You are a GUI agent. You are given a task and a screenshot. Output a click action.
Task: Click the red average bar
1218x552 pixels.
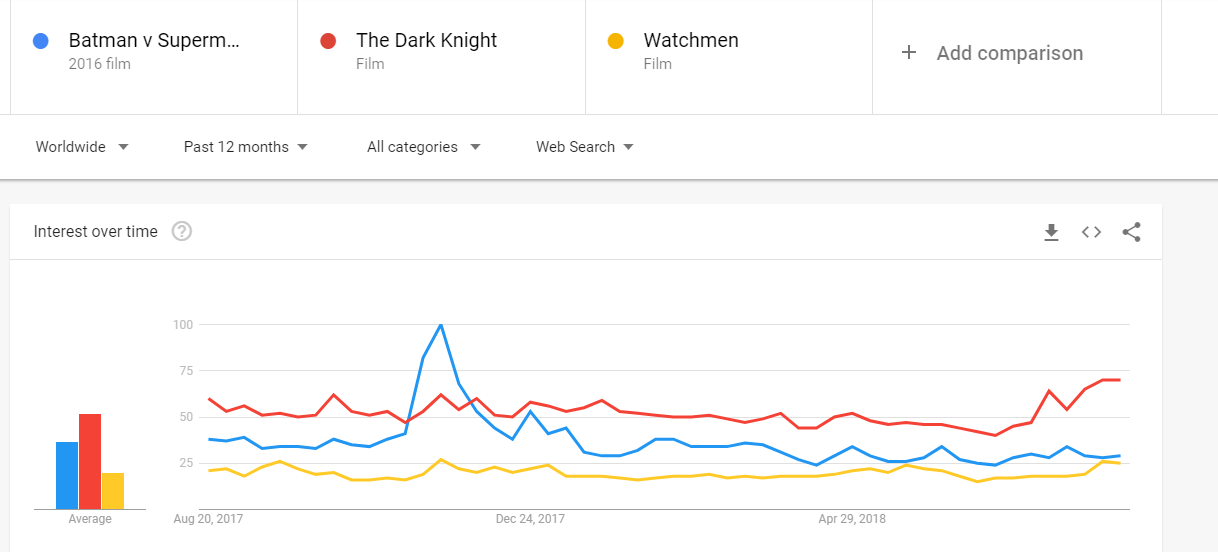click(x=90, y=462)
